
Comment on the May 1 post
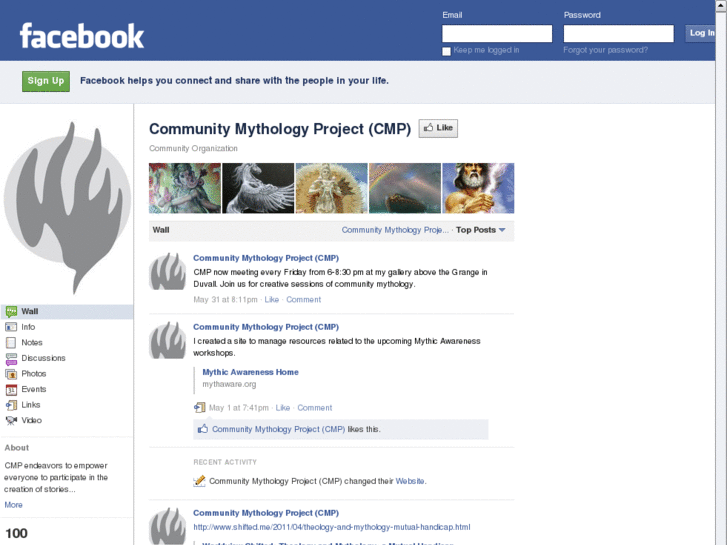coord(314,408)
